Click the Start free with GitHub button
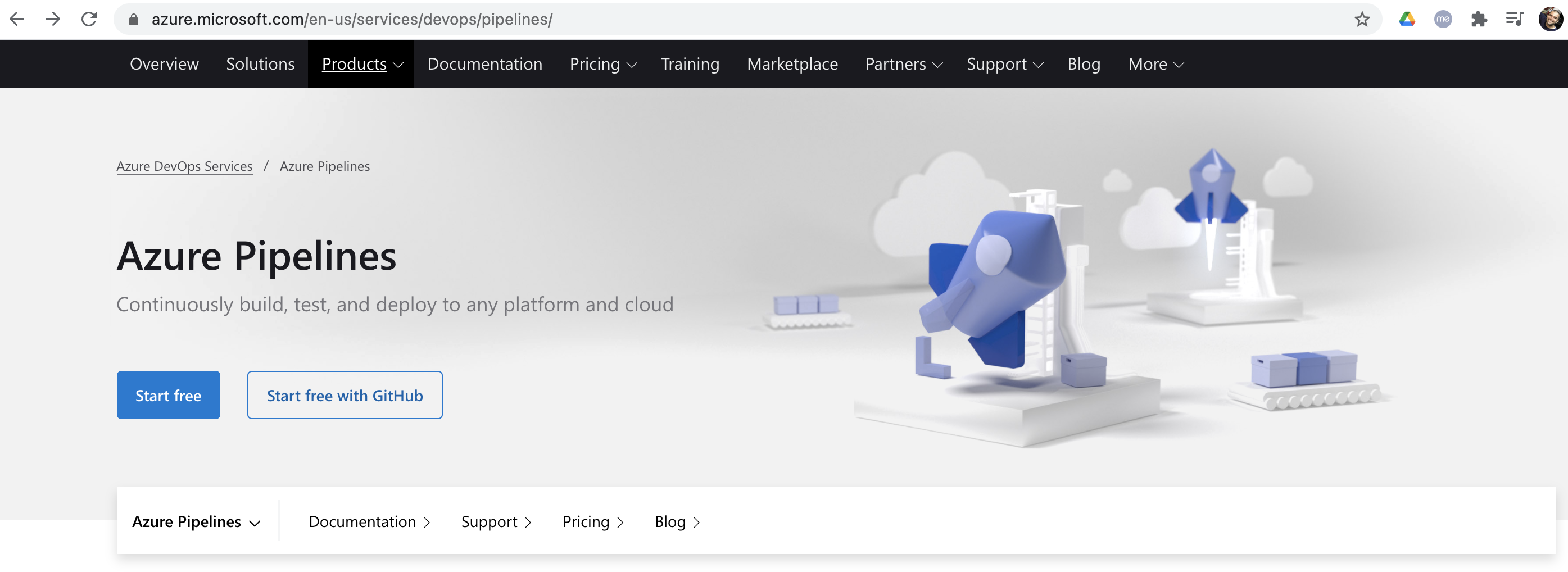 point(345,396)
